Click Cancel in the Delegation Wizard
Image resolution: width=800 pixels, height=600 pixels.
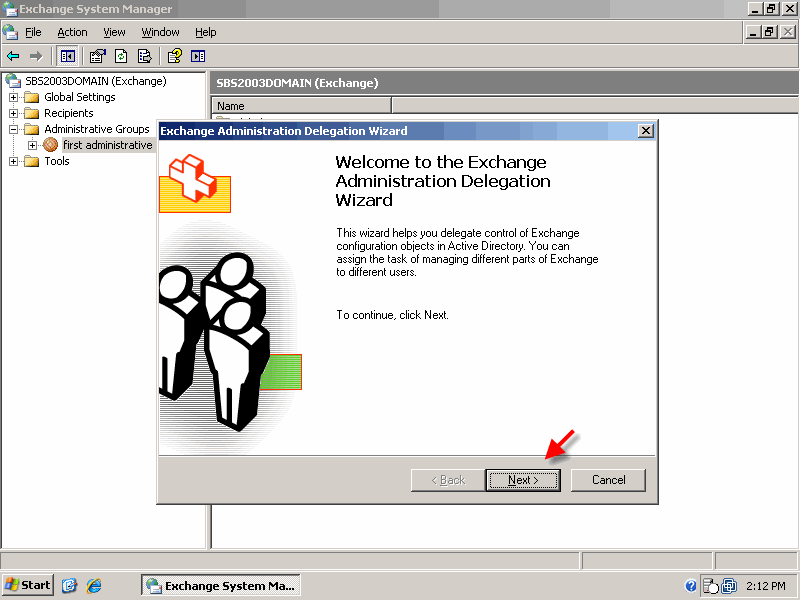(x=608, y=480)
